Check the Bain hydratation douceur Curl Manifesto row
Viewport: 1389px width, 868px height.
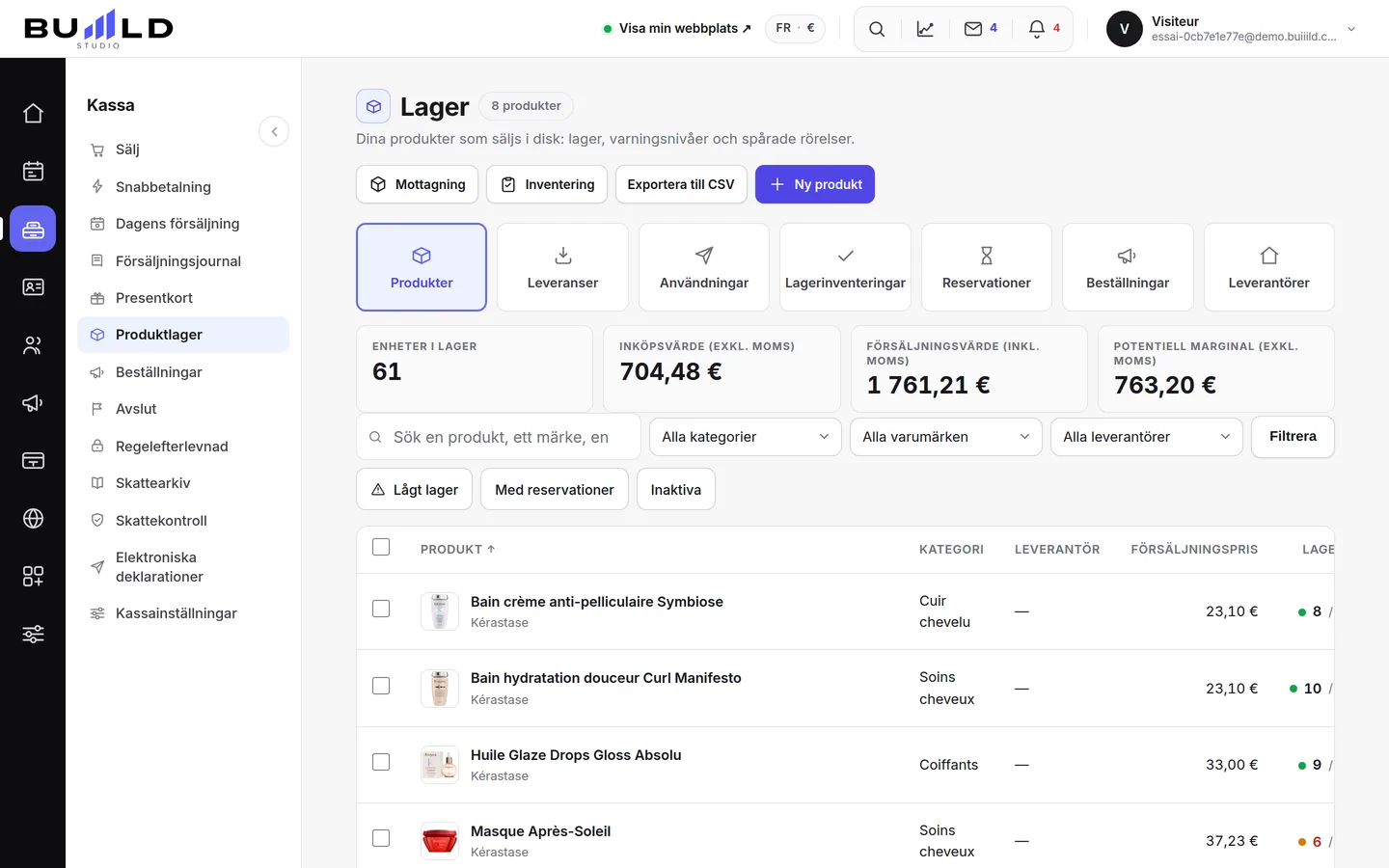point(381,686)
